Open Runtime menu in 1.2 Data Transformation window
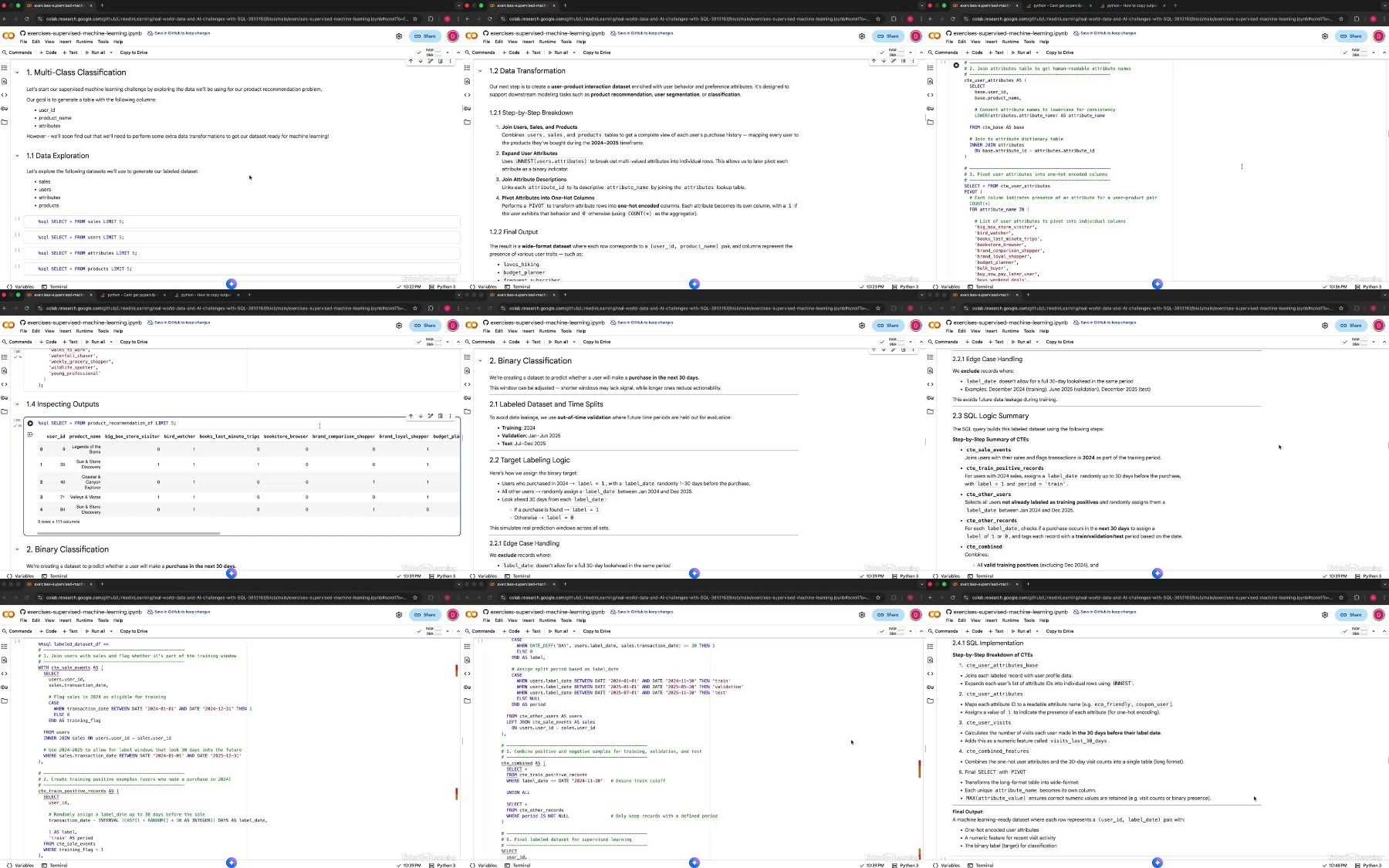Image resolution: width=1389 pixels, height=868 pixels. (548, 42)
